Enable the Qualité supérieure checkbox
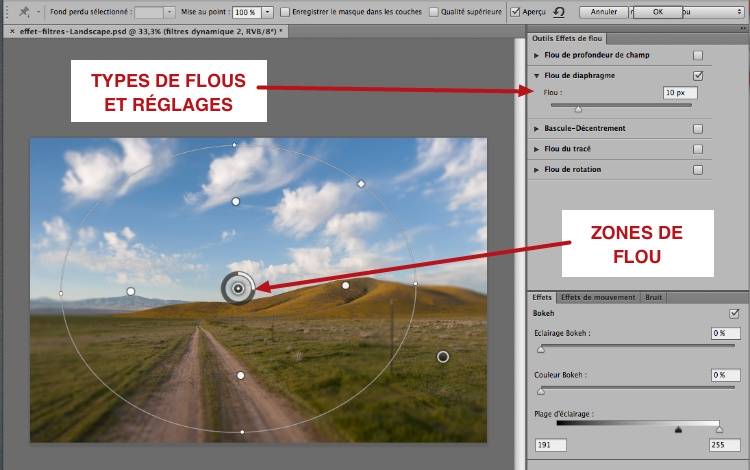750x470 pixels. pyautogui.click(x=433, y=12)
